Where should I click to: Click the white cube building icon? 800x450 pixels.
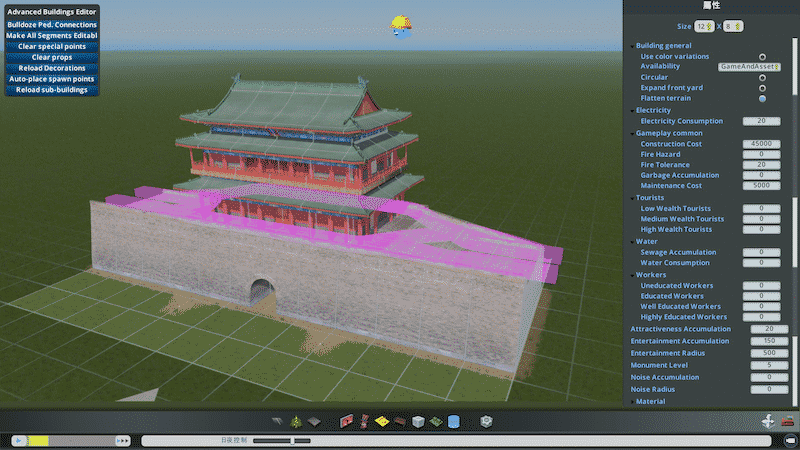(x=418, y=421)
